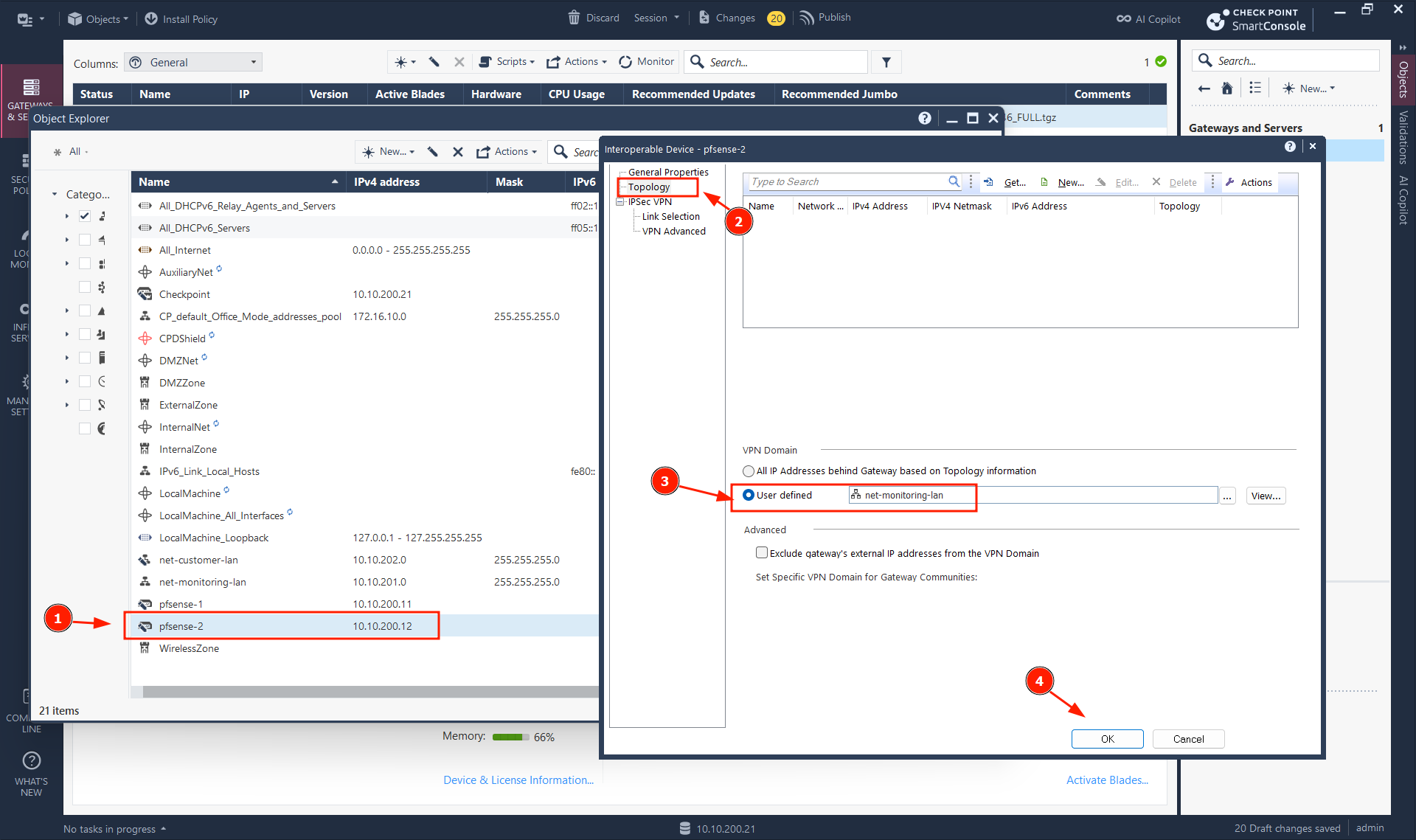This screenshot has width=1416, height=840.
Task: Click the edit pencil icon in Object Explorer toolbar
Action: click(x=433, y=152)
